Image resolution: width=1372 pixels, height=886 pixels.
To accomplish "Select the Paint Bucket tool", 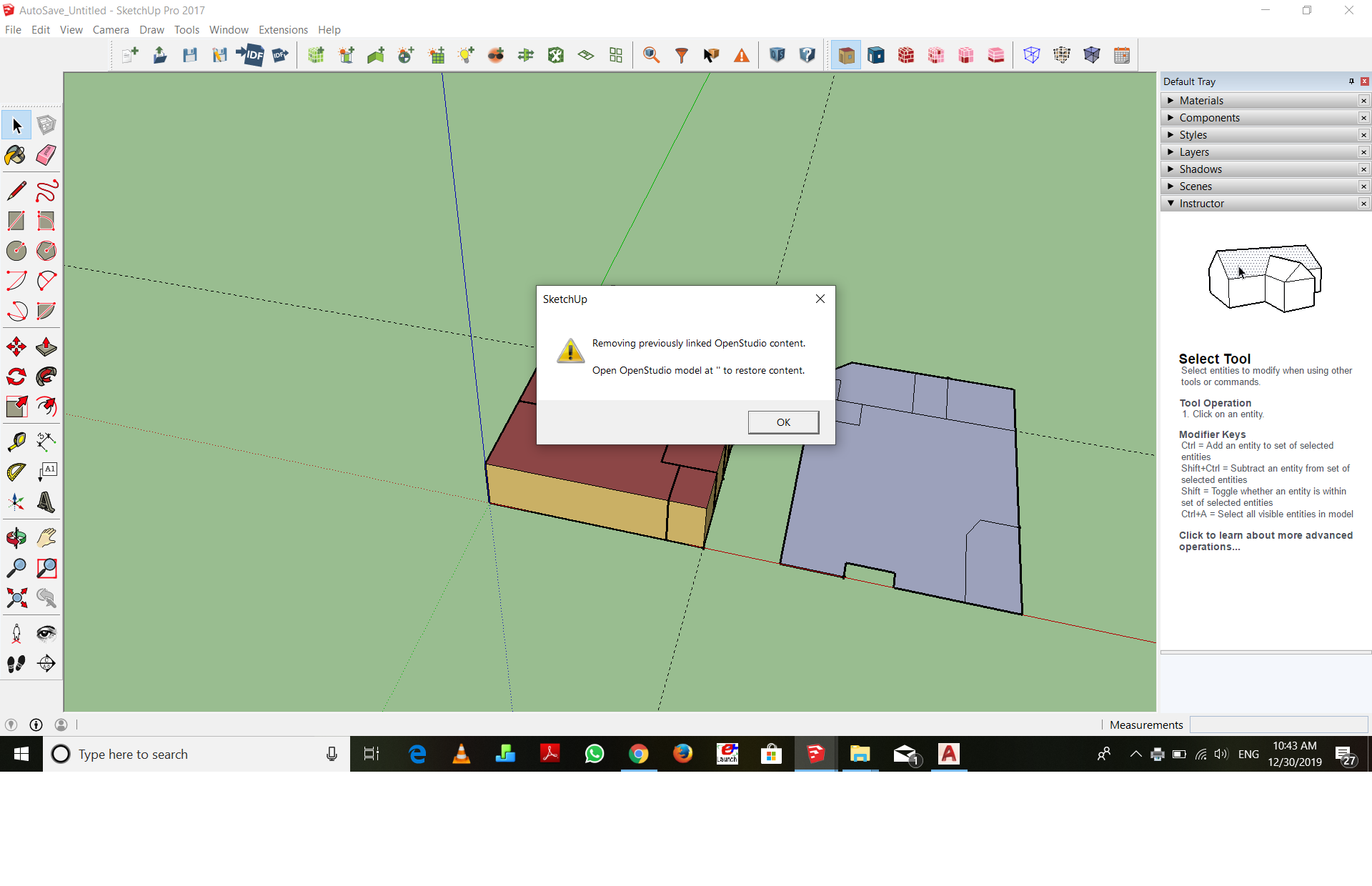I will pyautogui.click(x=16, y=155).
